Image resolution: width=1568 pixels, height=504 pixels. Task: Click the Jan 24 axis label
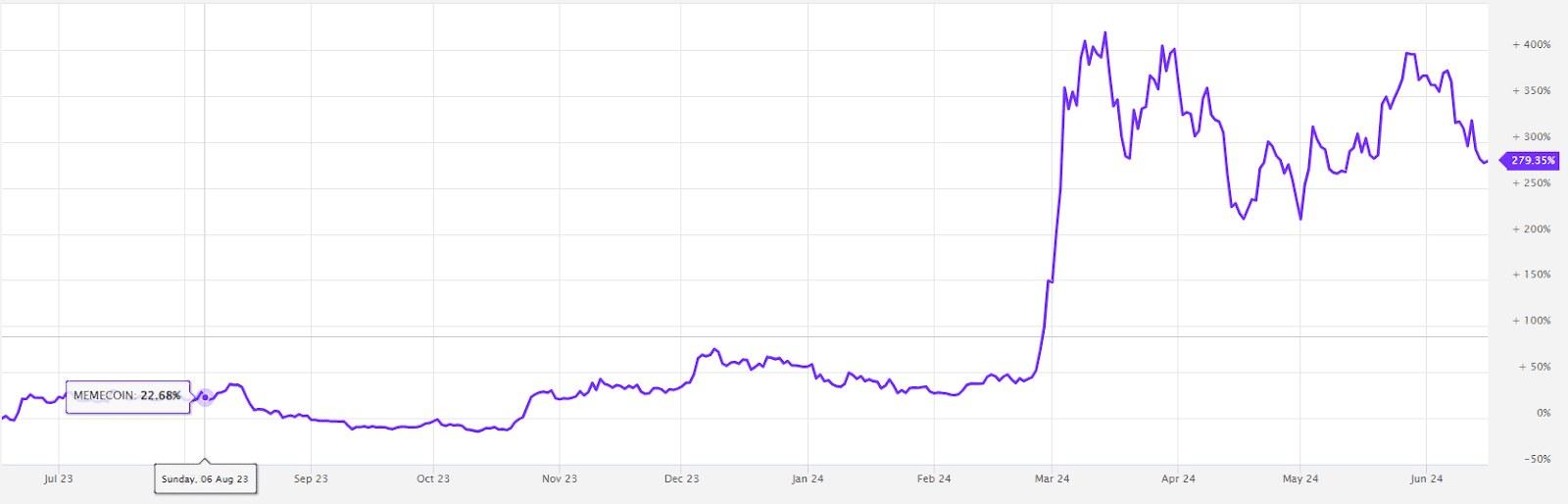point(808,479)
